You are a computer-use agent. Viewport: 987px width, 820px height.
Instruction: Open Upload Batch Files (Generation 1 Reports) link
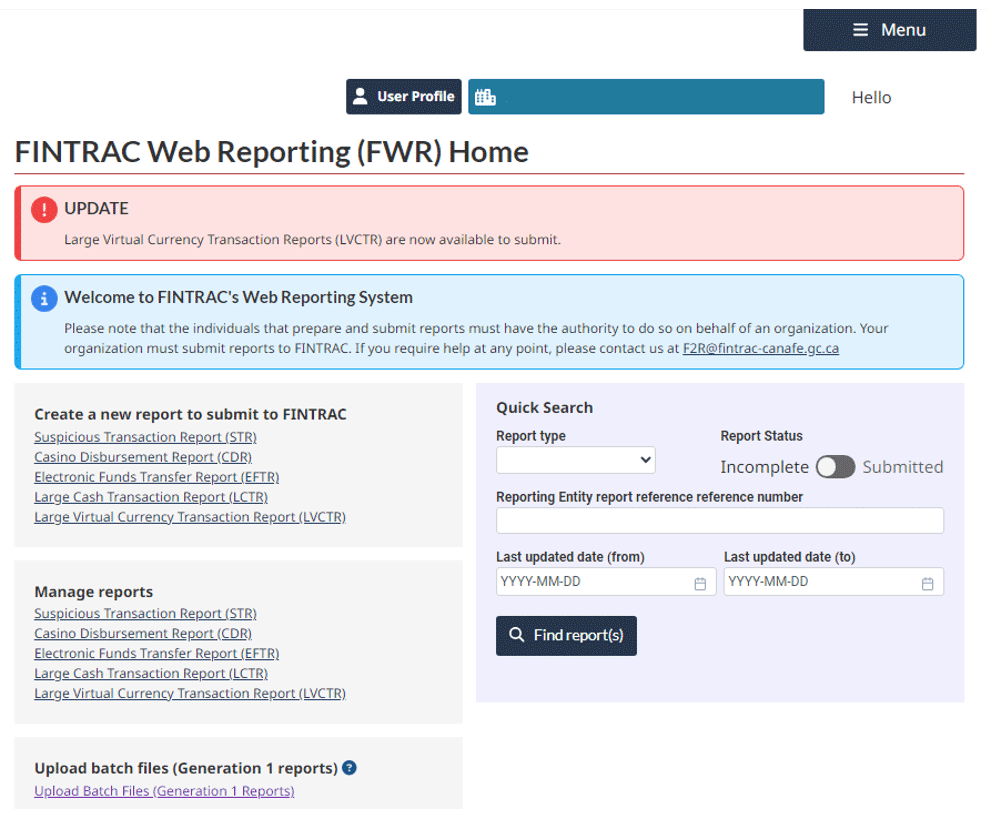click(x=164, y=791)
